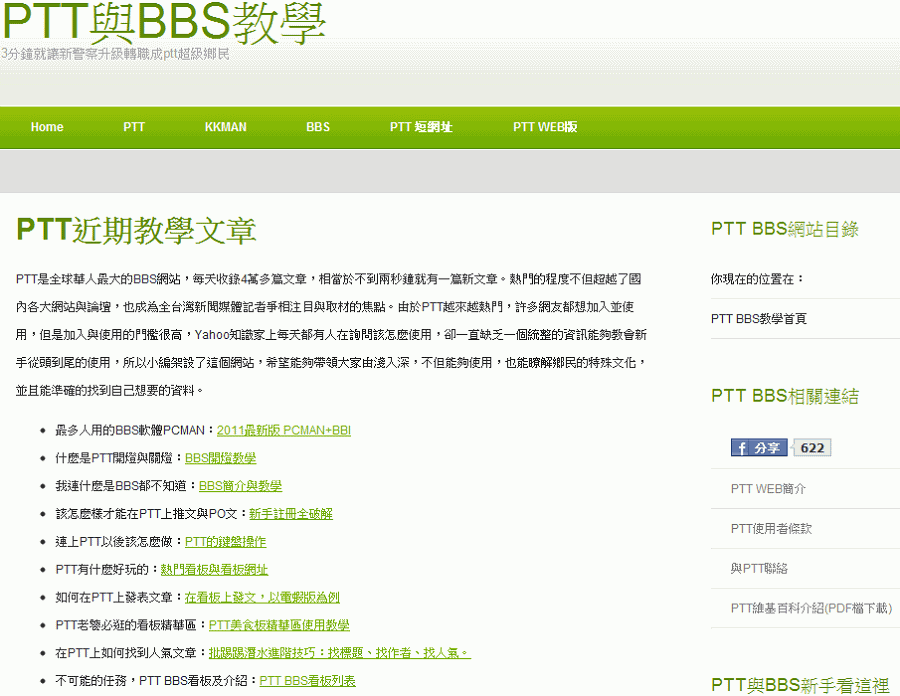Open the PTT BBS看板列表 link

(307, 681)
